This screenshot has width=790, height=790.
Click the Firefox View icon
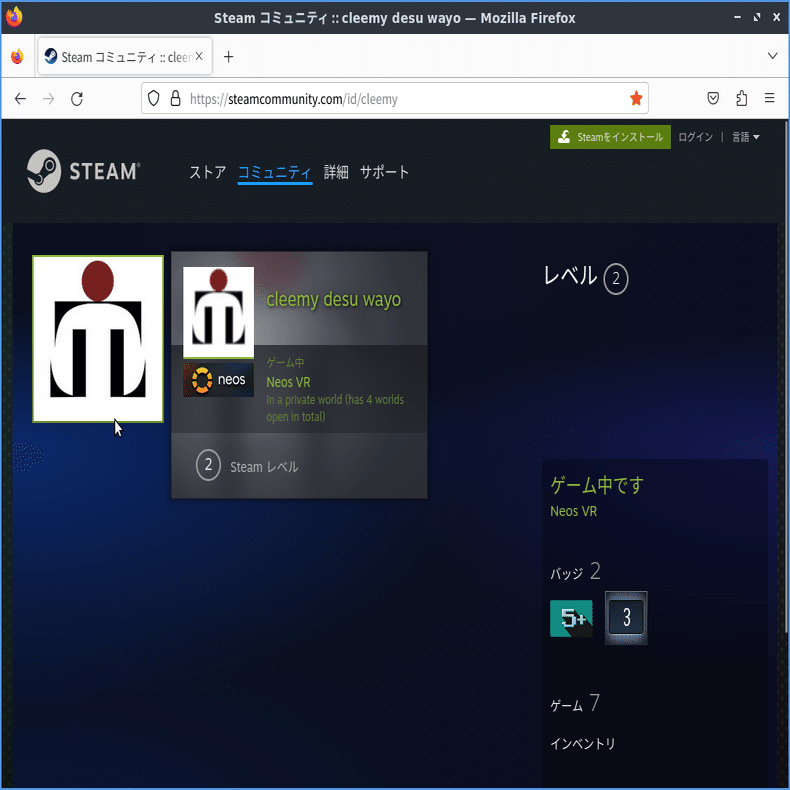tap(17, 56)
